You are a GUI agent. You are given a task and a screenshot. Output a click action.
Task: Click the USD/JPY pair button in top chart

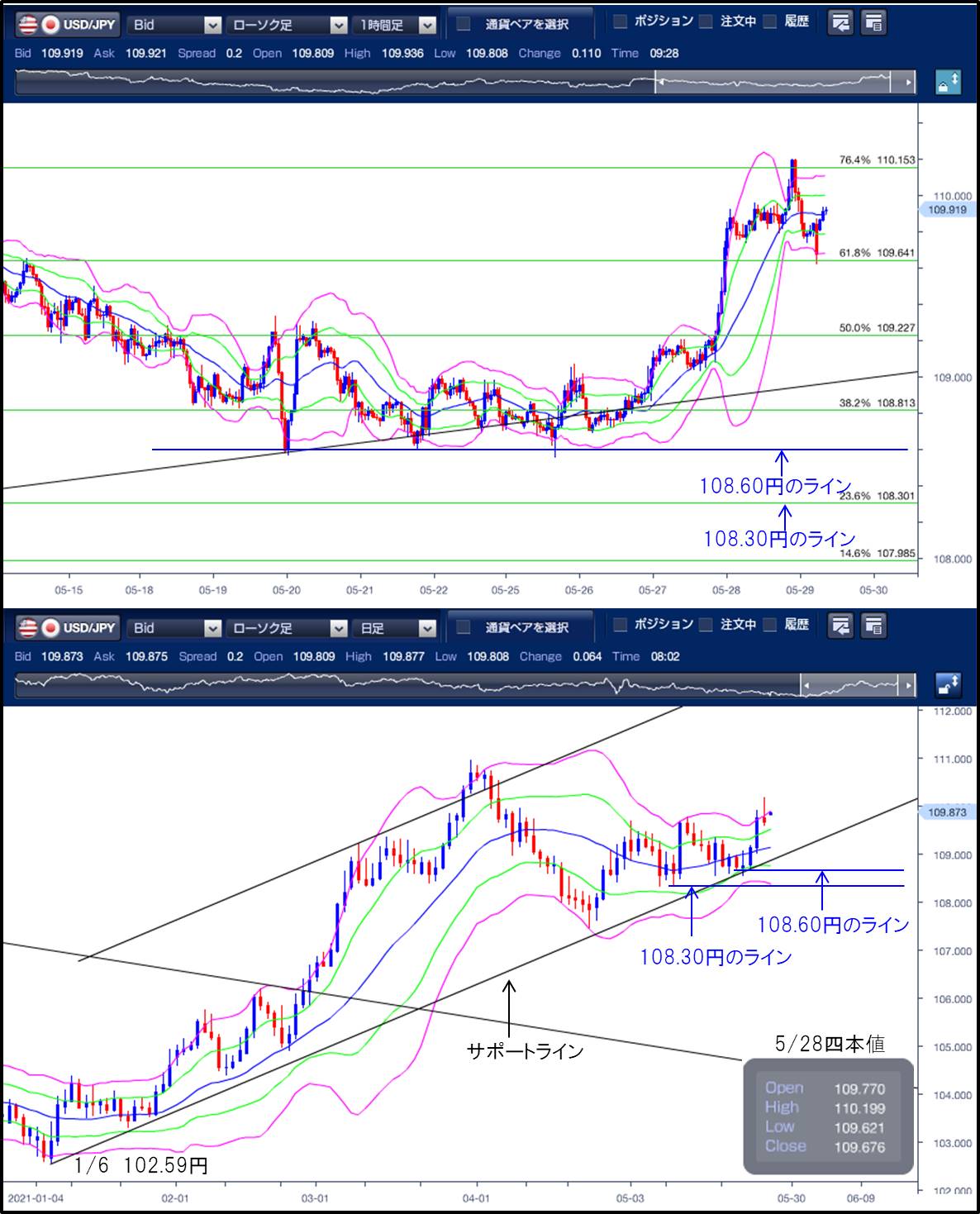click(x=68, y=25)
